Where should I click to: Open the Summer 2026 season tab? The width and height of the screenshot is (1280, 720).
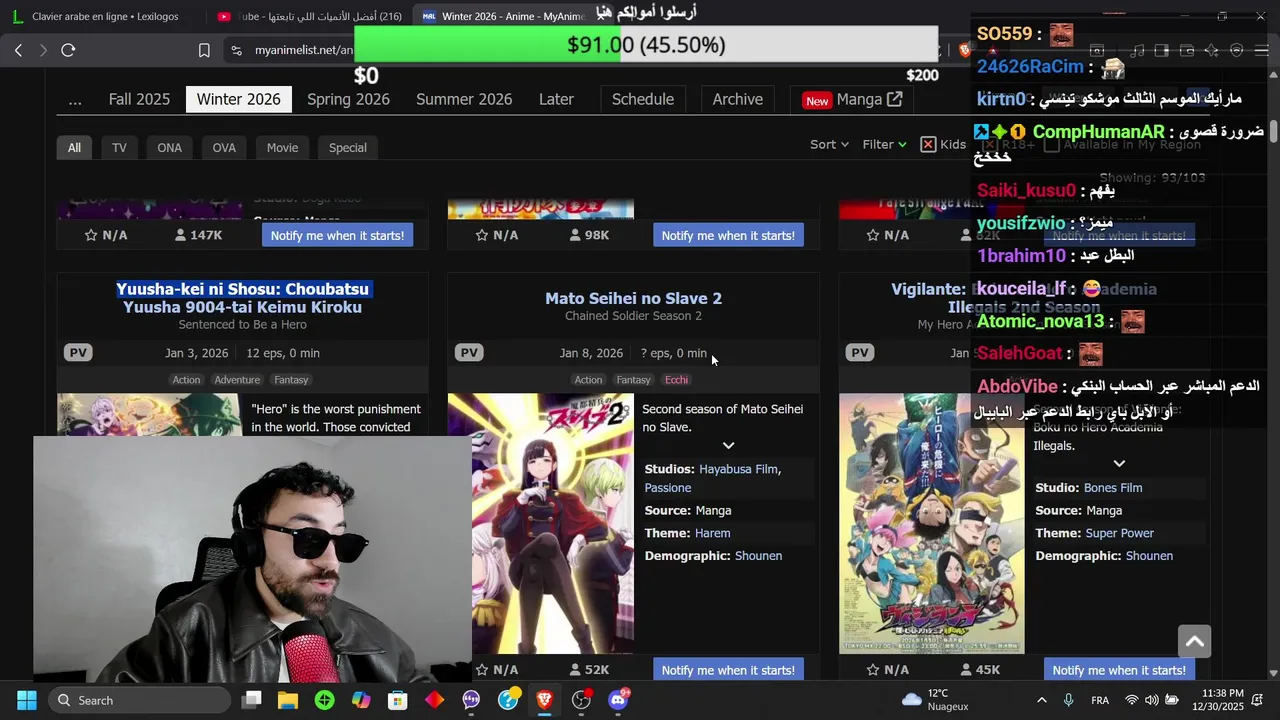click(x=464, y=99)
